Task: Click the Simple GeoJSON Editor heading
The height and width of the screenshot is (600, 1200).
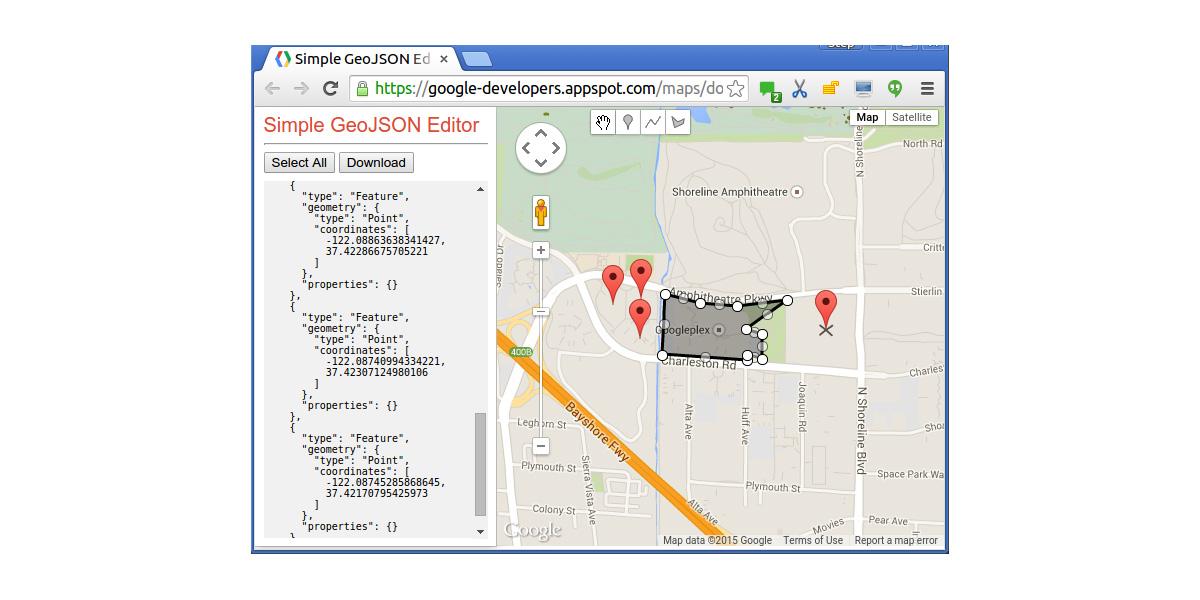Action: pos(371,125)
